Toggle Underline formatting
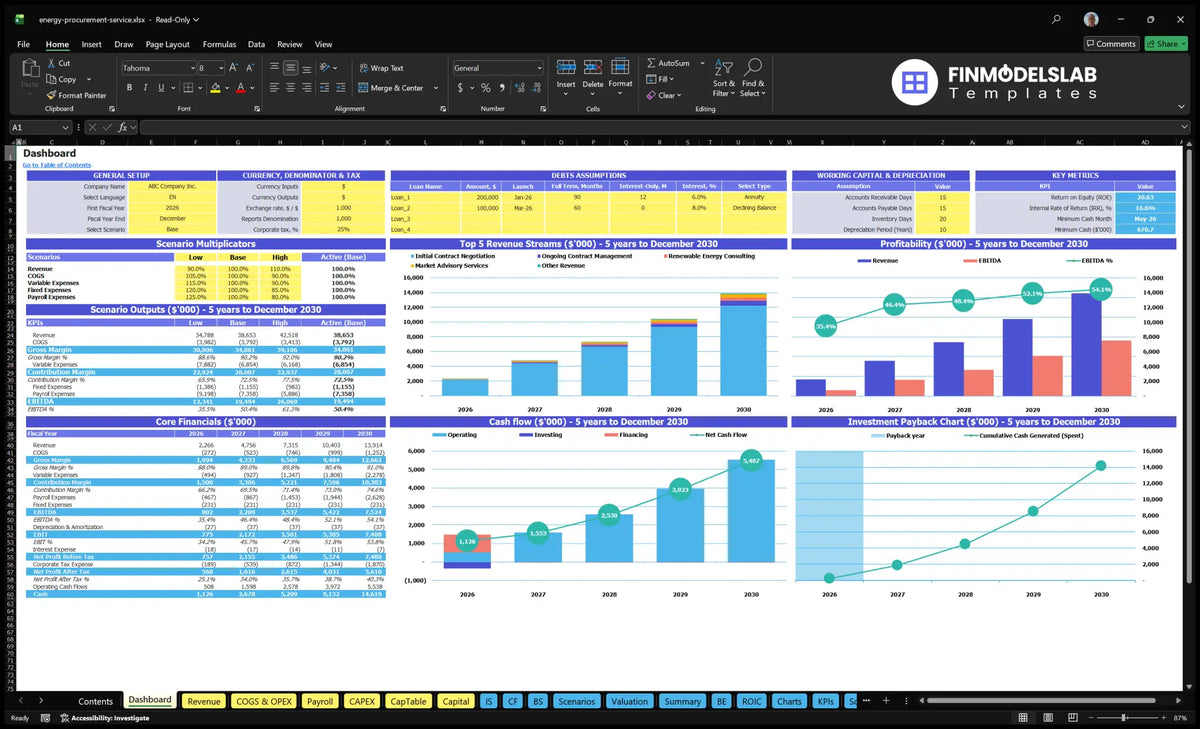 [x=159, y=88]
